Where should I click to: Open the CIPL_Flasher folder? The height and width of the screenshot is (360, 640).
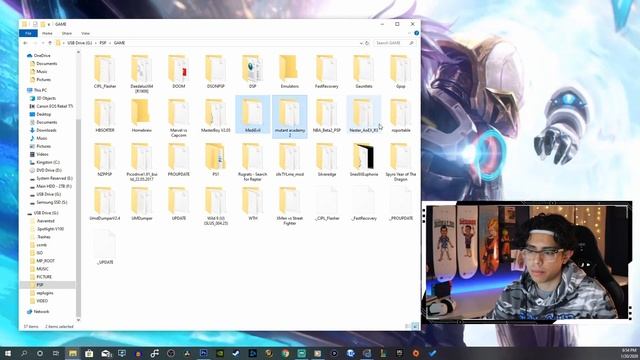click(x=104, y=72)
